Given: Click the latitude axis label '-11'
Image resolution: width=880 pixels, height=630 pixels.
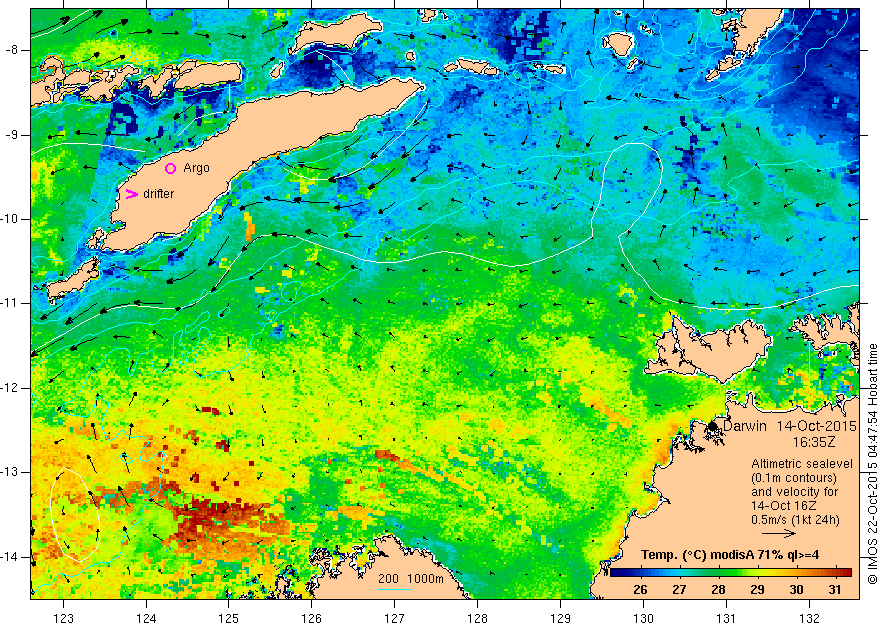Looking at the screenshot, I should (x=10, y=303).
